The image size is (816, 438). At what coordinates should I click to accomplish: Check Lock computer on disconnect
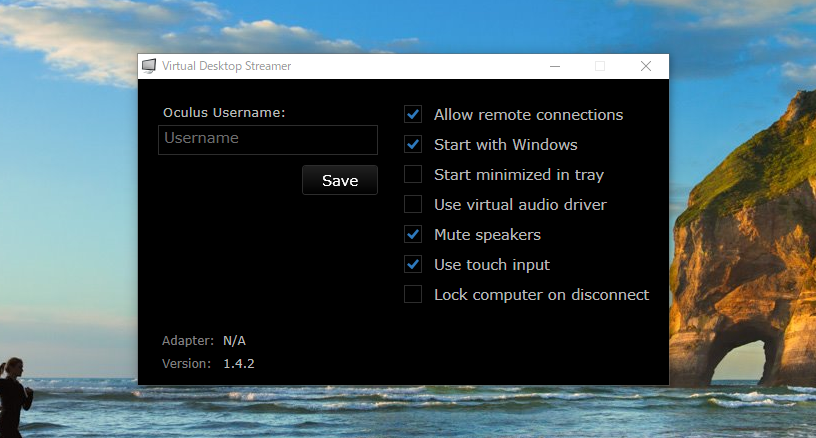coord(413,295)
